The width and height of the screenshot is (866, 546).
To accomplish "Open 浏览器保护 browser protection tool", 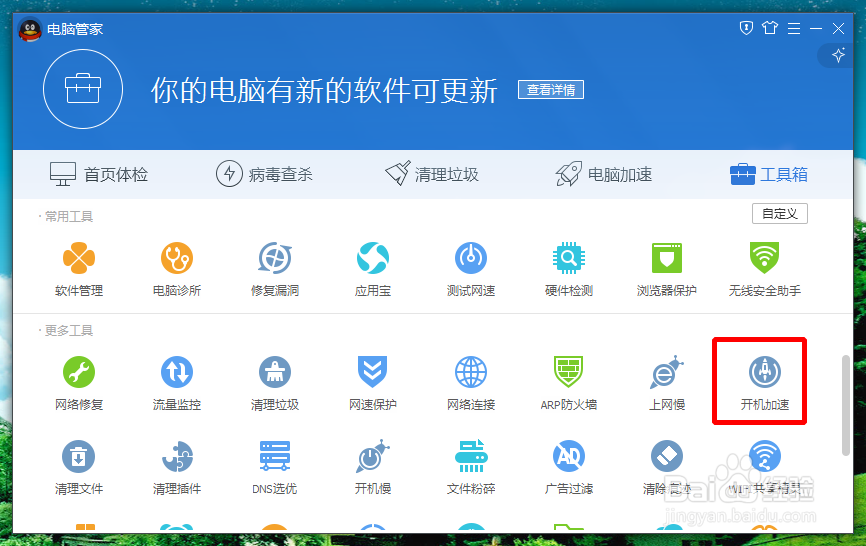I will tap(667, 269).
